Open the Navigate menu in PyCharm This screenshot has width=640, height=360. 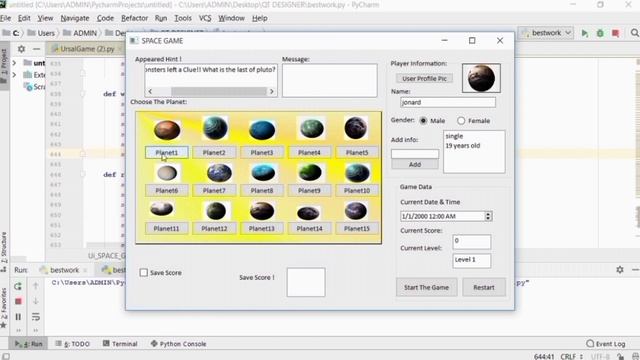[75, 18]
